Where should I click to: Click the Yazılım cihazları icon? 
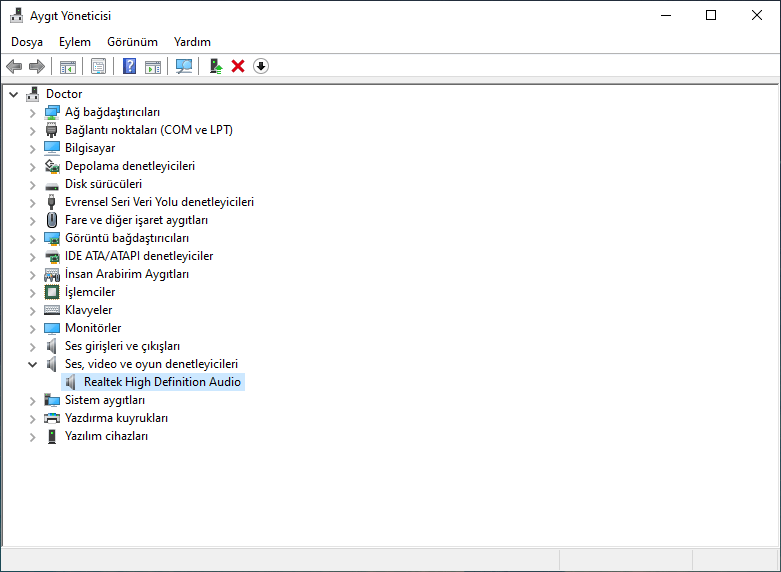click(x=52, y=436)
